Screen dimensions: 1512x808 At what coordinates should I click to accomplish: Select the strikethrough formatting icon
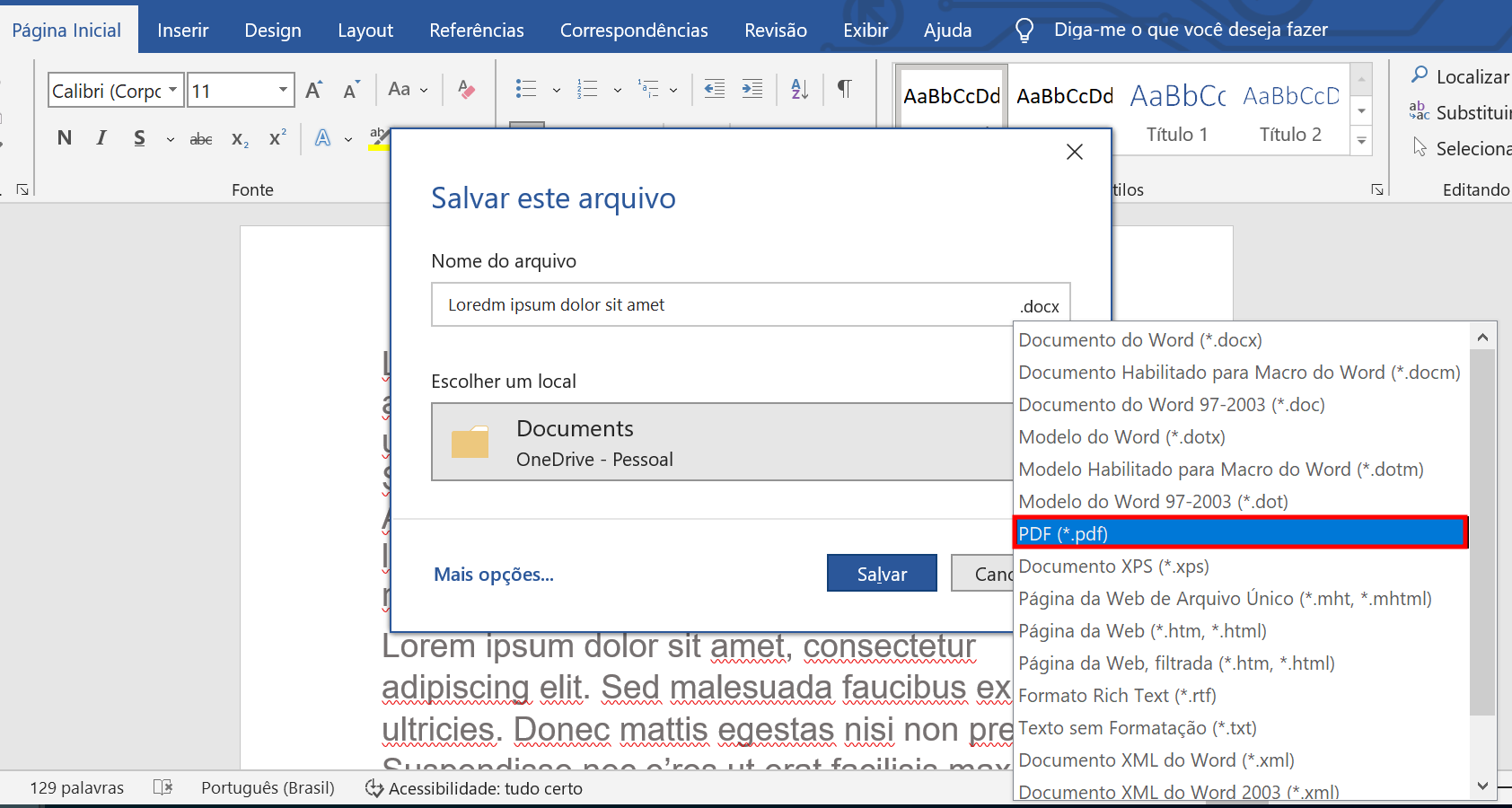(x=200, y=137)
